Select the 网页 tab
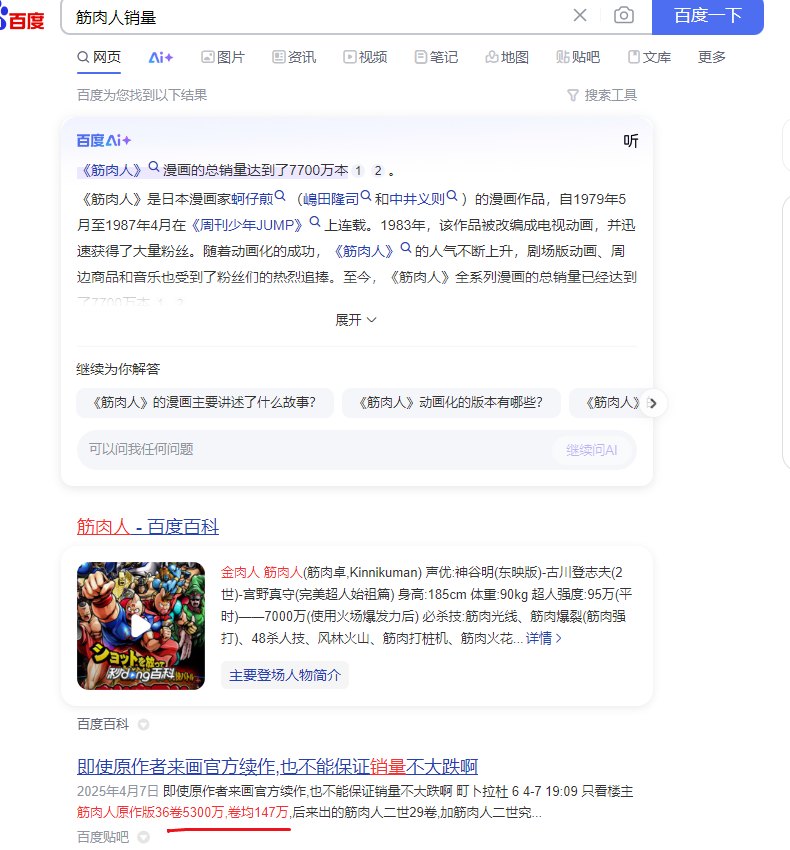Image resolution: width=790 pixels, height=850 pixels. pos(99,57)
